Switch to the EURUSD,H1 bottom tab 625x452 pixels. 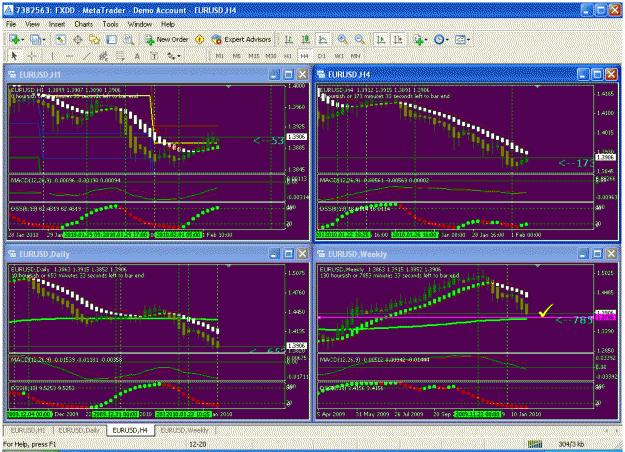[28, 430]
